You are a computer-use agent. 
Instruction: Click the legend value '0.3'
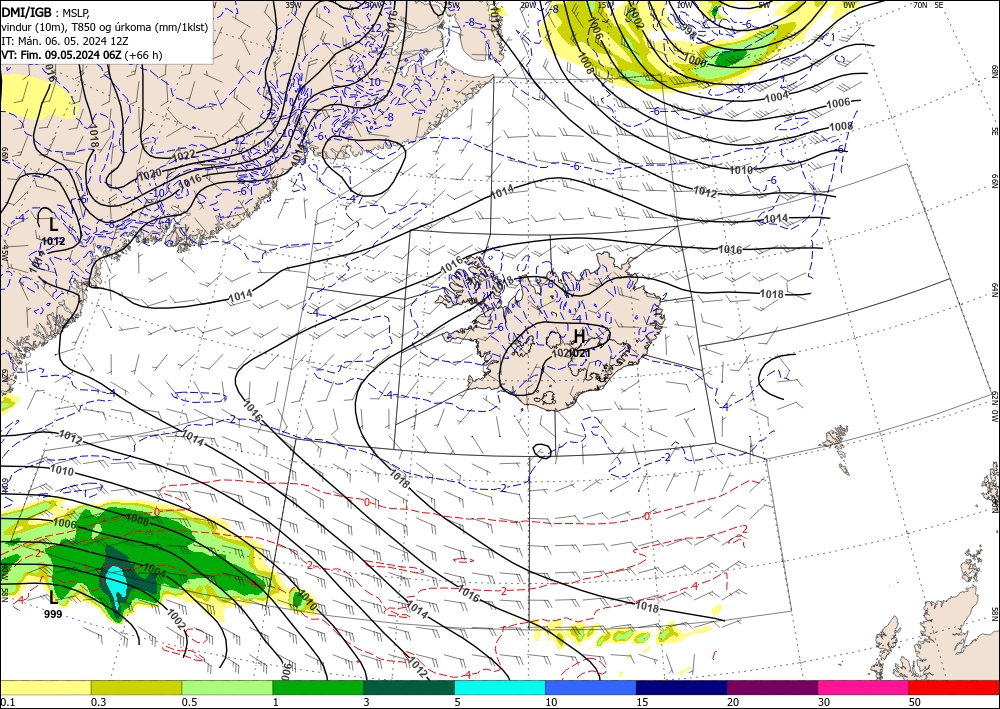(x=98, y=702)
